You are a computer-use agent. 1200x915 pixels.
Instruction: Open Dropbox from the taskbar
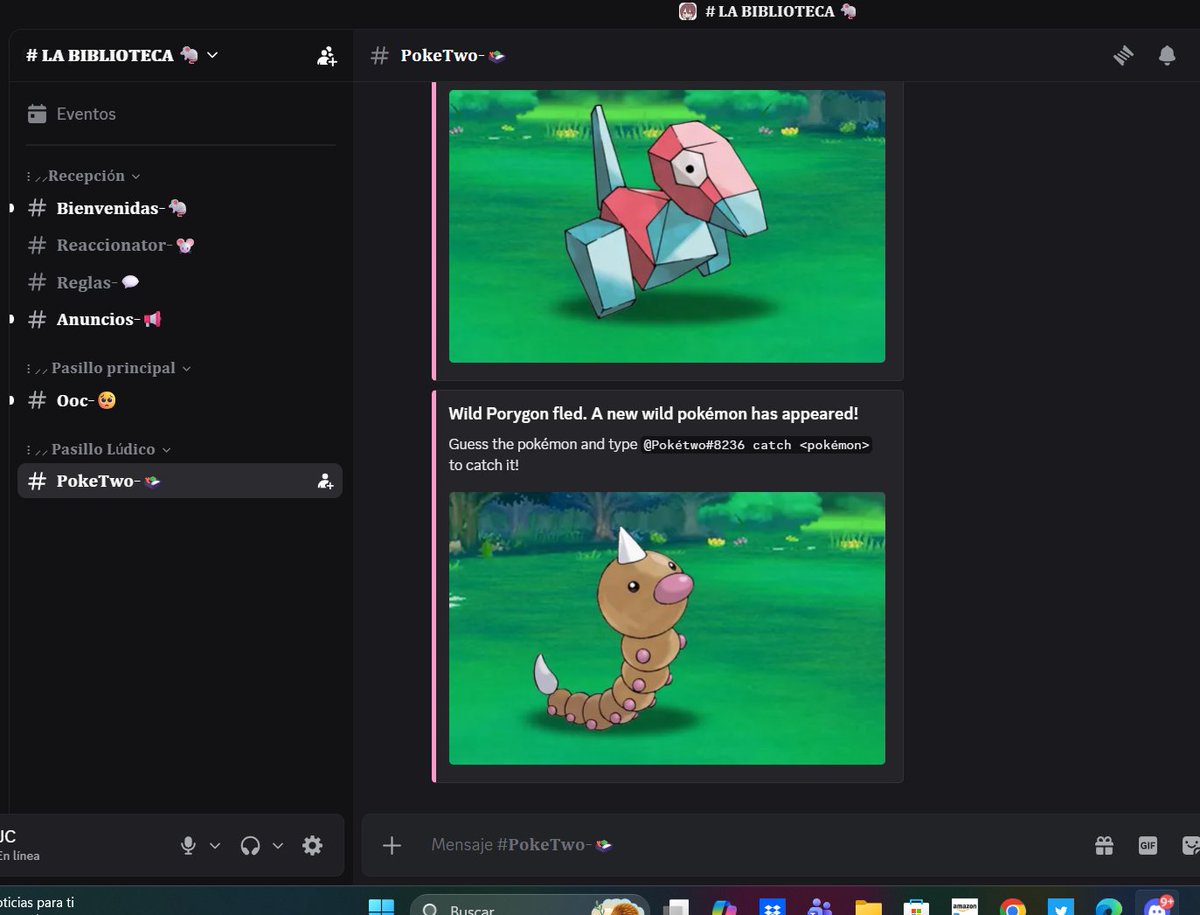pyautogui.click(x=771, y=907)
